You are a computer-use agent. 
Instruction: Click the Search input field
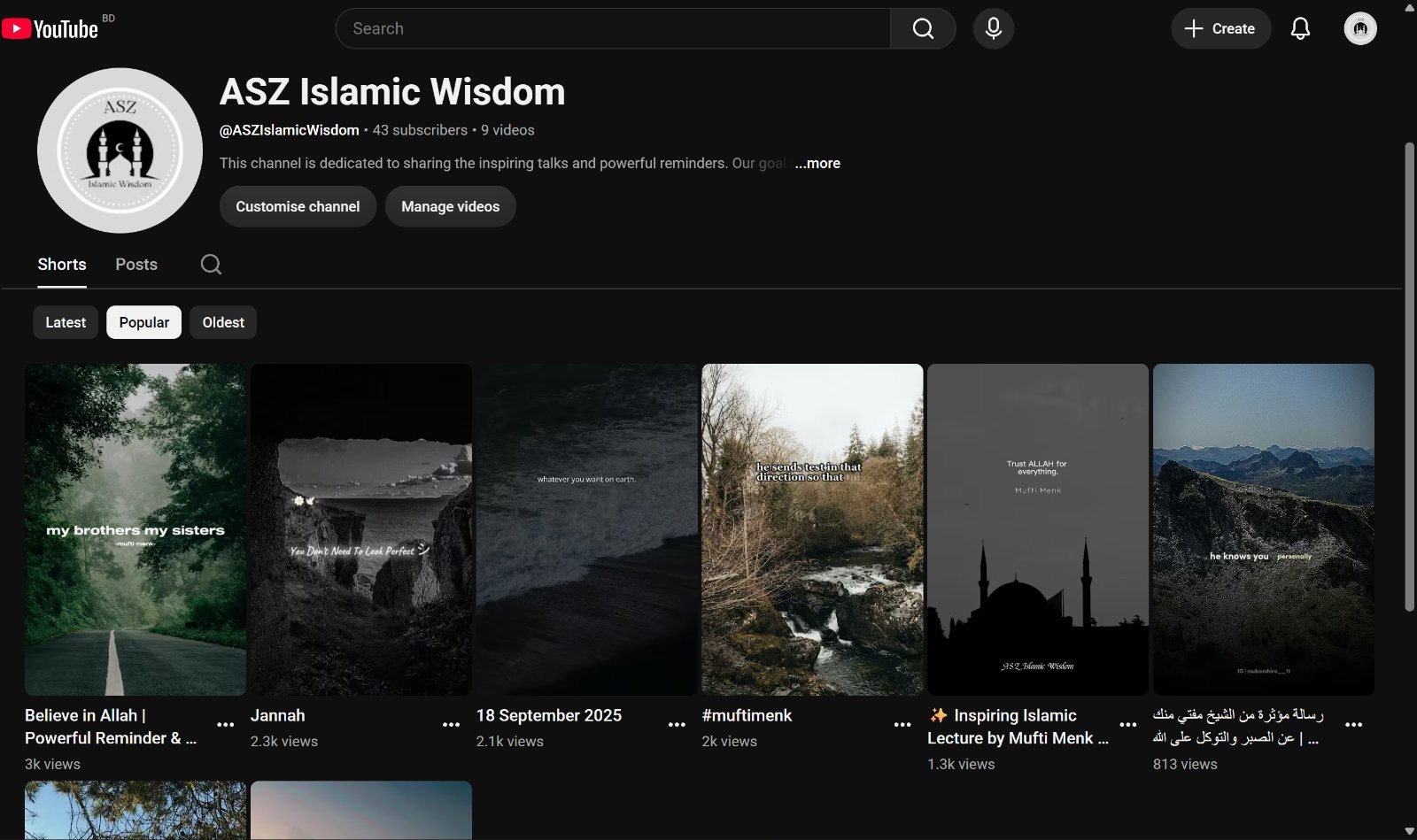613,28
